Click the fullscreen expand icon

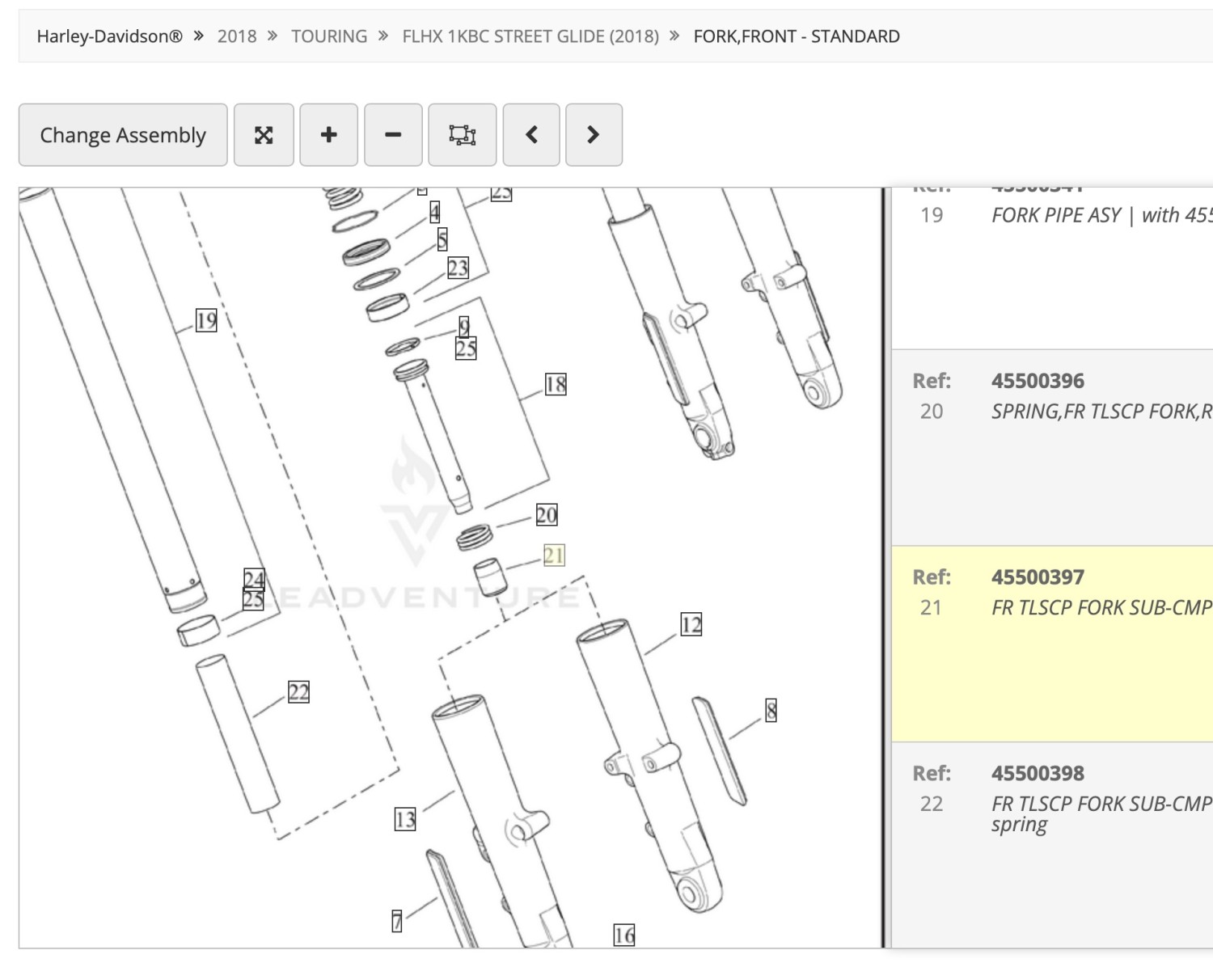tap(264, 135)
